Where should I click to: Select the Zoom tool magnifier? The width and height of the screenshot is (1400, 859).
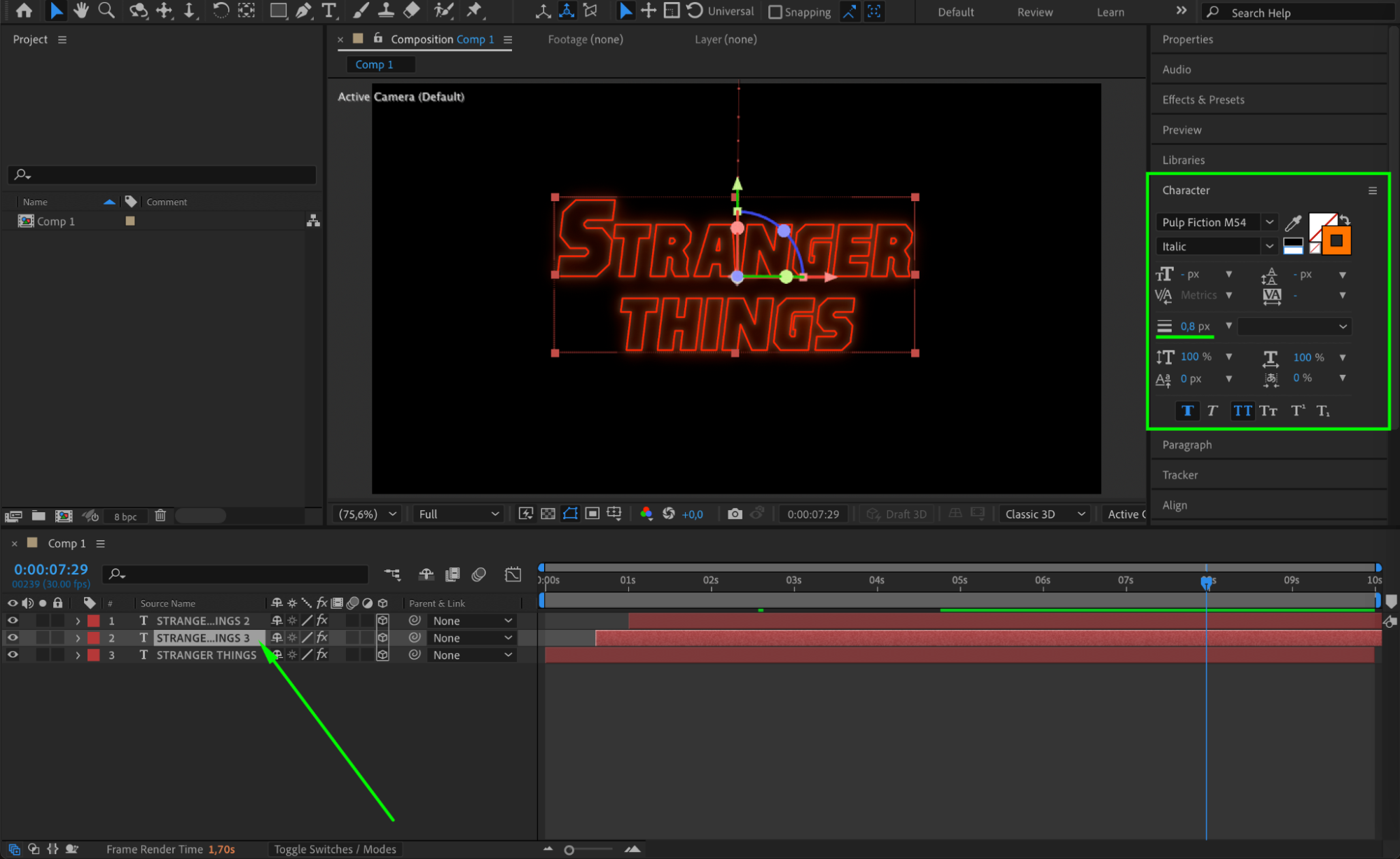pos(106,11)
